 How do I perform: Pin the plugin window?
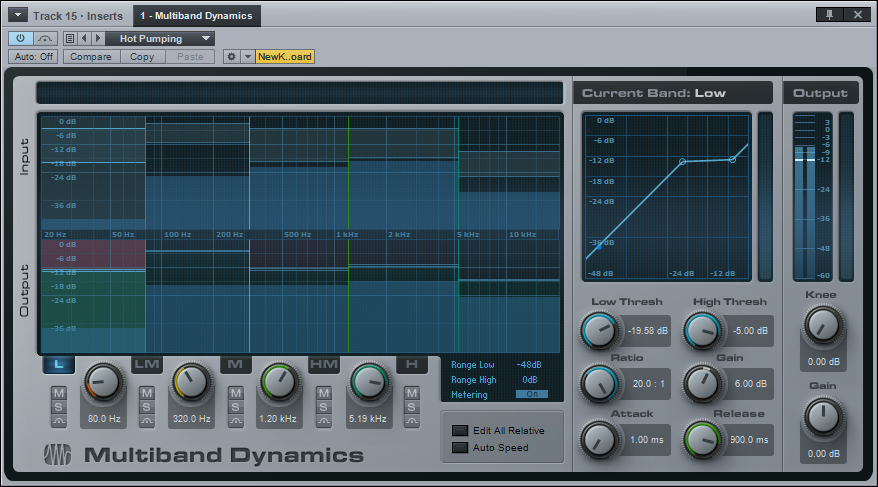tap(829, 15)
